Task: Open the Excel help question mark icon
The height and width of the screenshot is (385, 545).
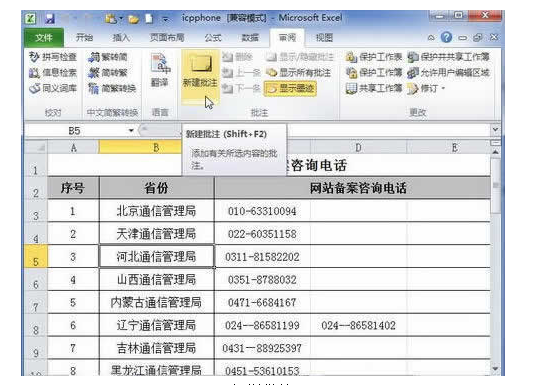Action: (x=446, y=37)
